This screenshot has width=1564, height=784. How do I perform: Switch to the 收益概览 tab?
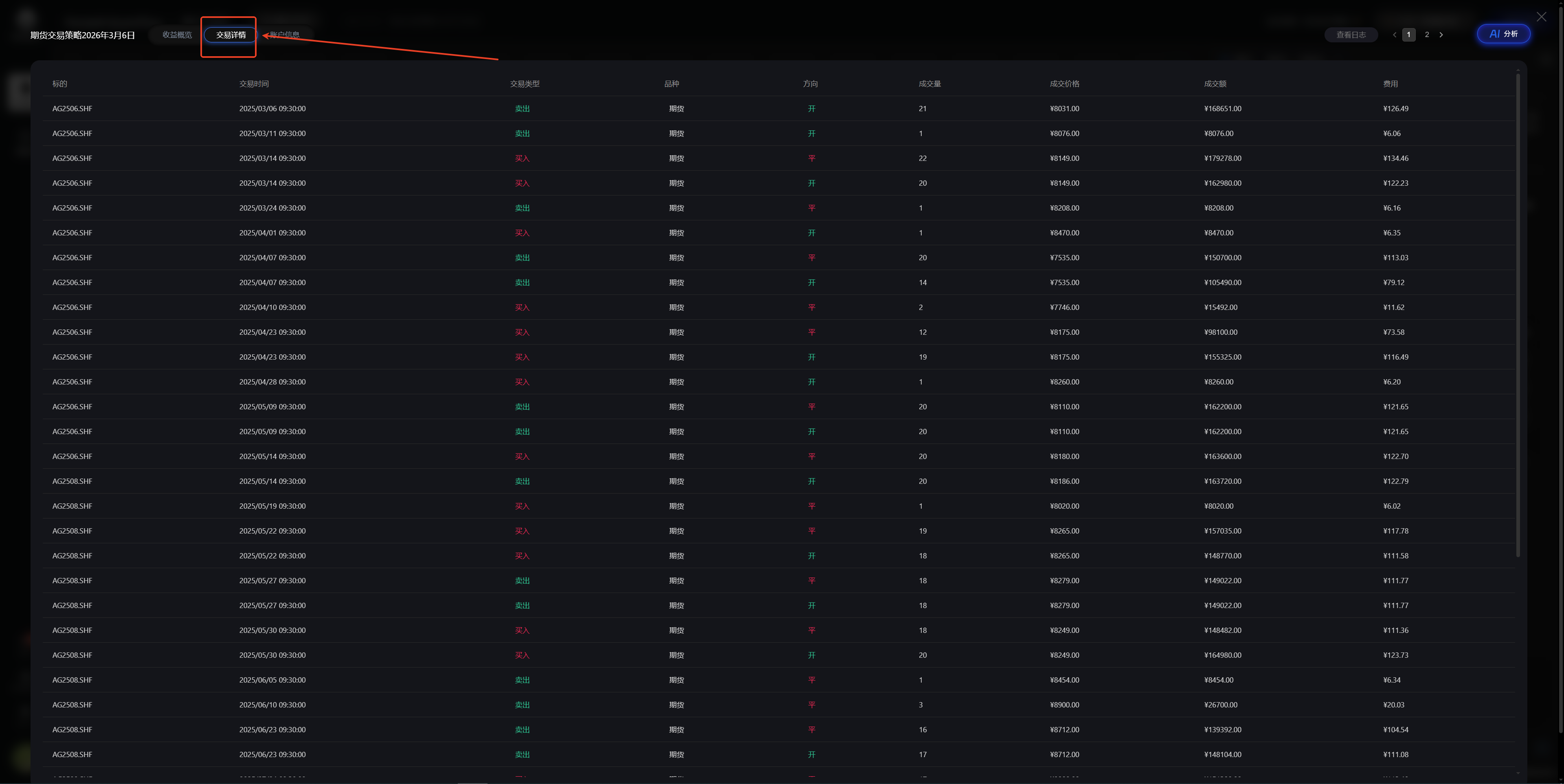tap(177, 35)
